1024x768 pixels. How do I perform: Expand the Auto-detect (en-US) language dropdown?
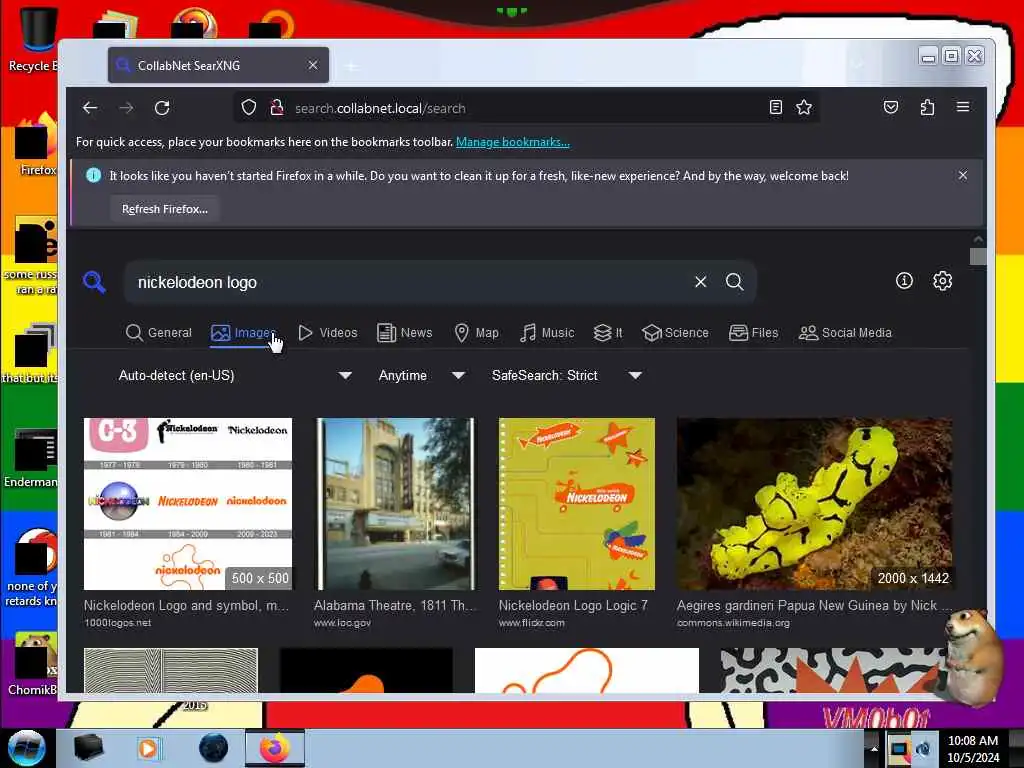click(x=235, y=376)
